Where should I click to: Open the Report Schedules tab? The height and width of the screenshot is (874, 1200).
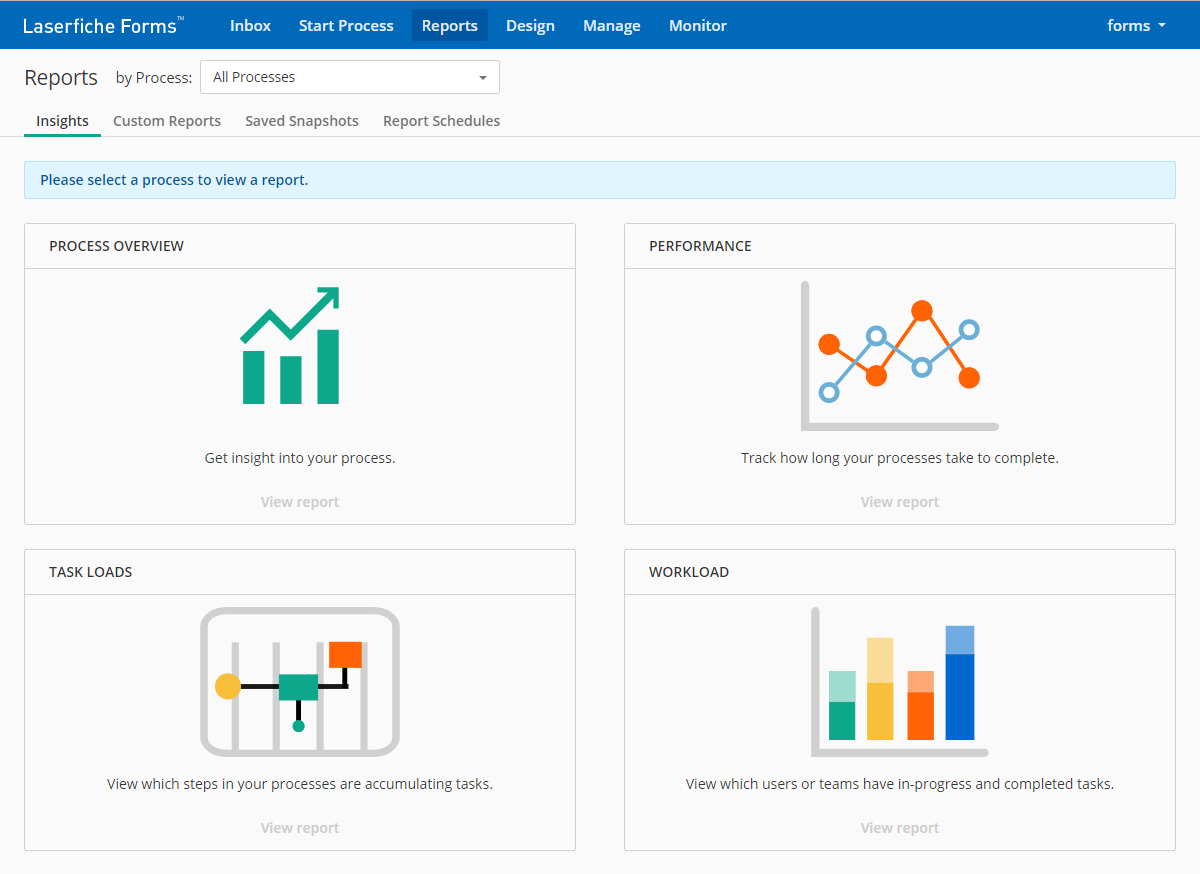(441, 121)
